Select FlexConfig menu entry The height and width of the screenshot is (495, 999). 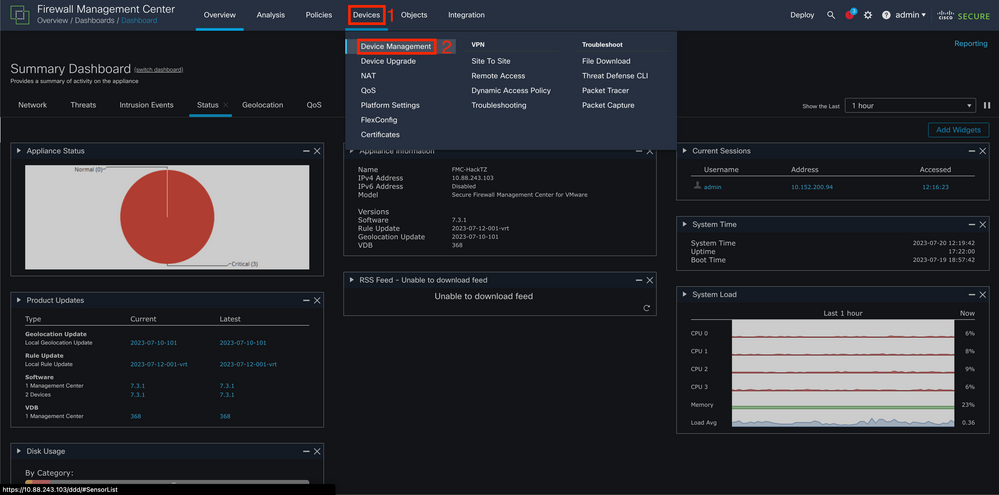click(x=379, y=120)
